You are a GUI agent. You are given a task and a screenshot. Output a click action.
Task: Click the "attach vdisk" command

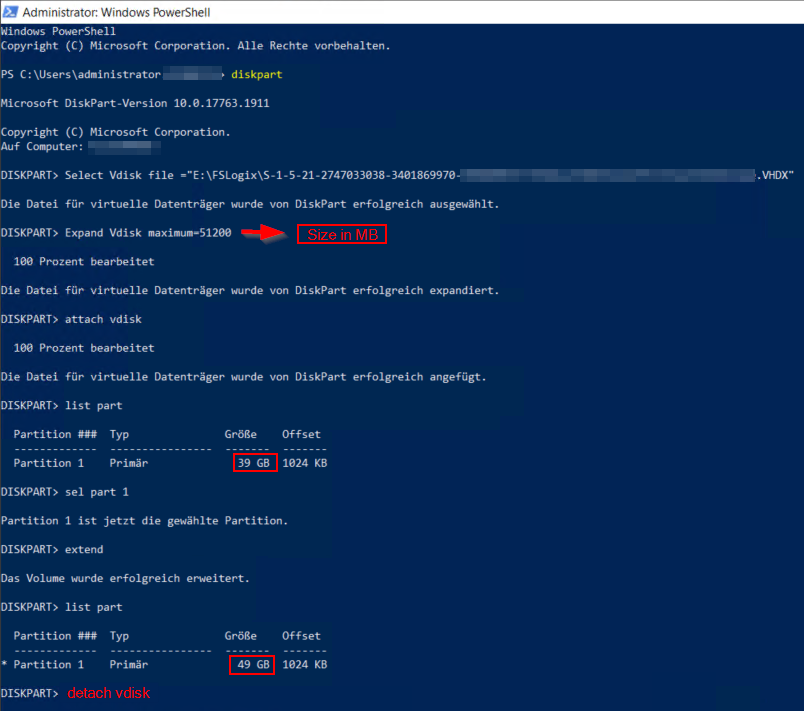[103, 319]
